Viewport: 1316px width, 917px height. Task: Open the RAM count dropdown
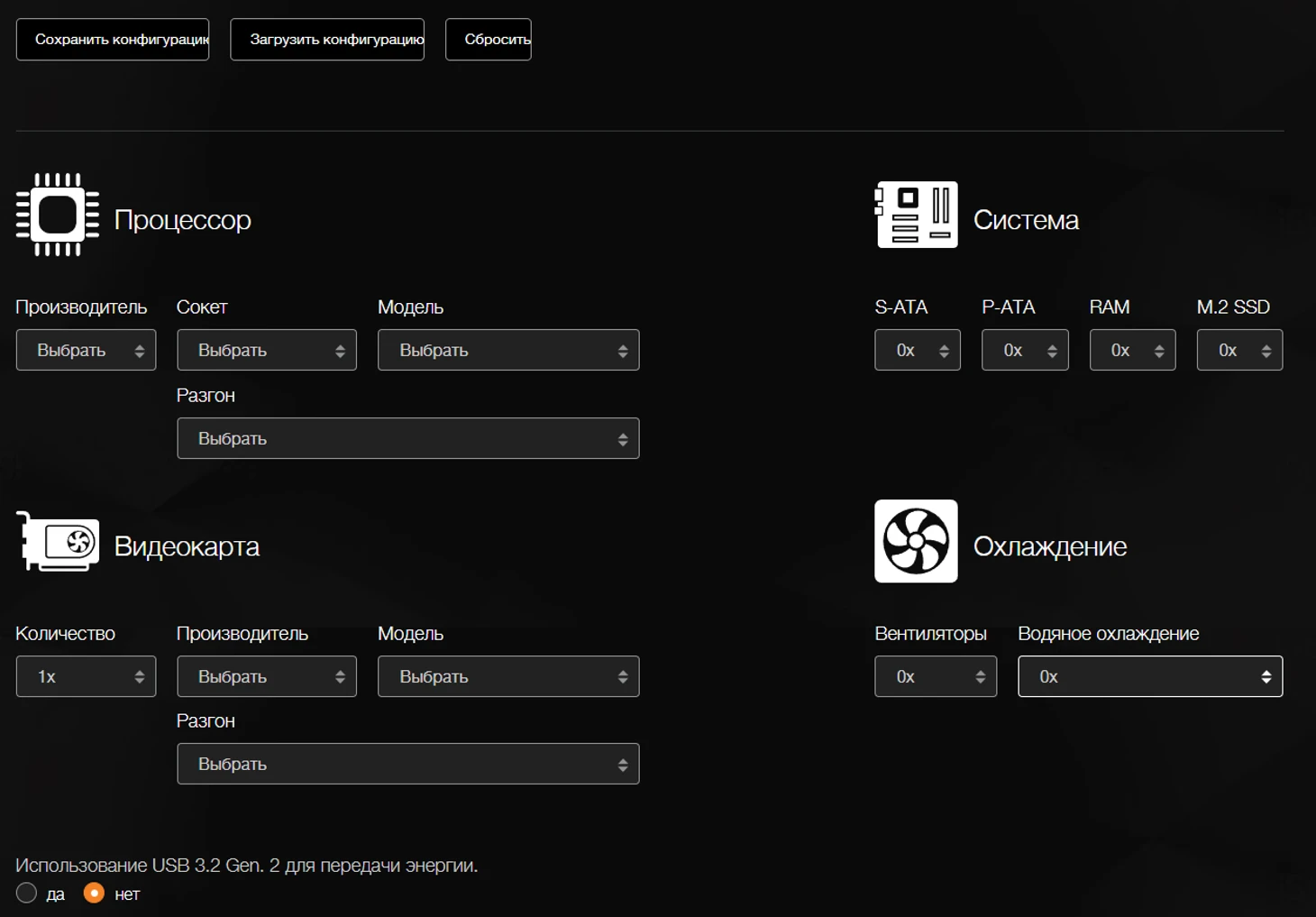point(1132,350)
